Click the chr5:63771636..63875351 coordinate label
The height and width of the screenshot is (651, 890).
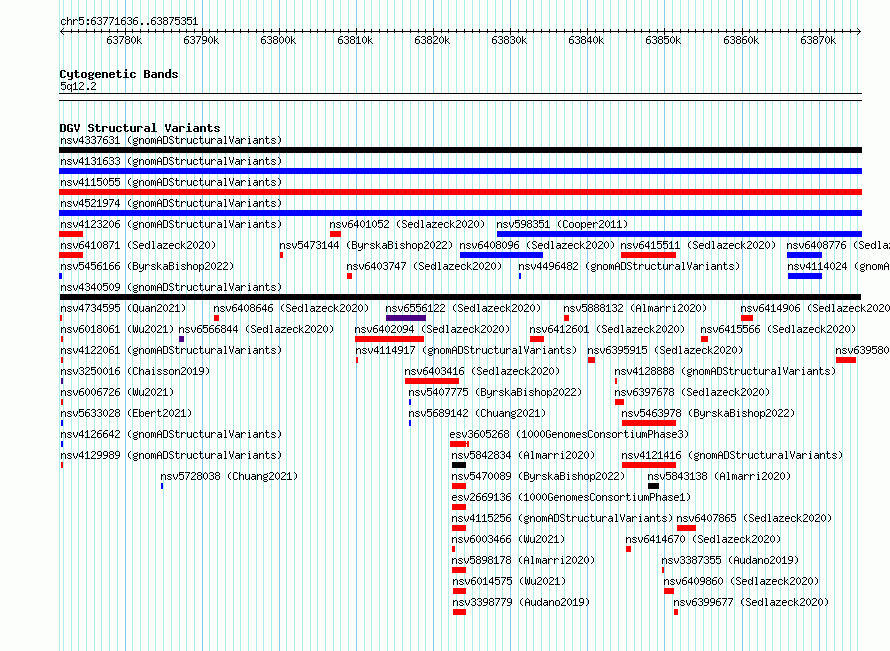coord(129,22)
